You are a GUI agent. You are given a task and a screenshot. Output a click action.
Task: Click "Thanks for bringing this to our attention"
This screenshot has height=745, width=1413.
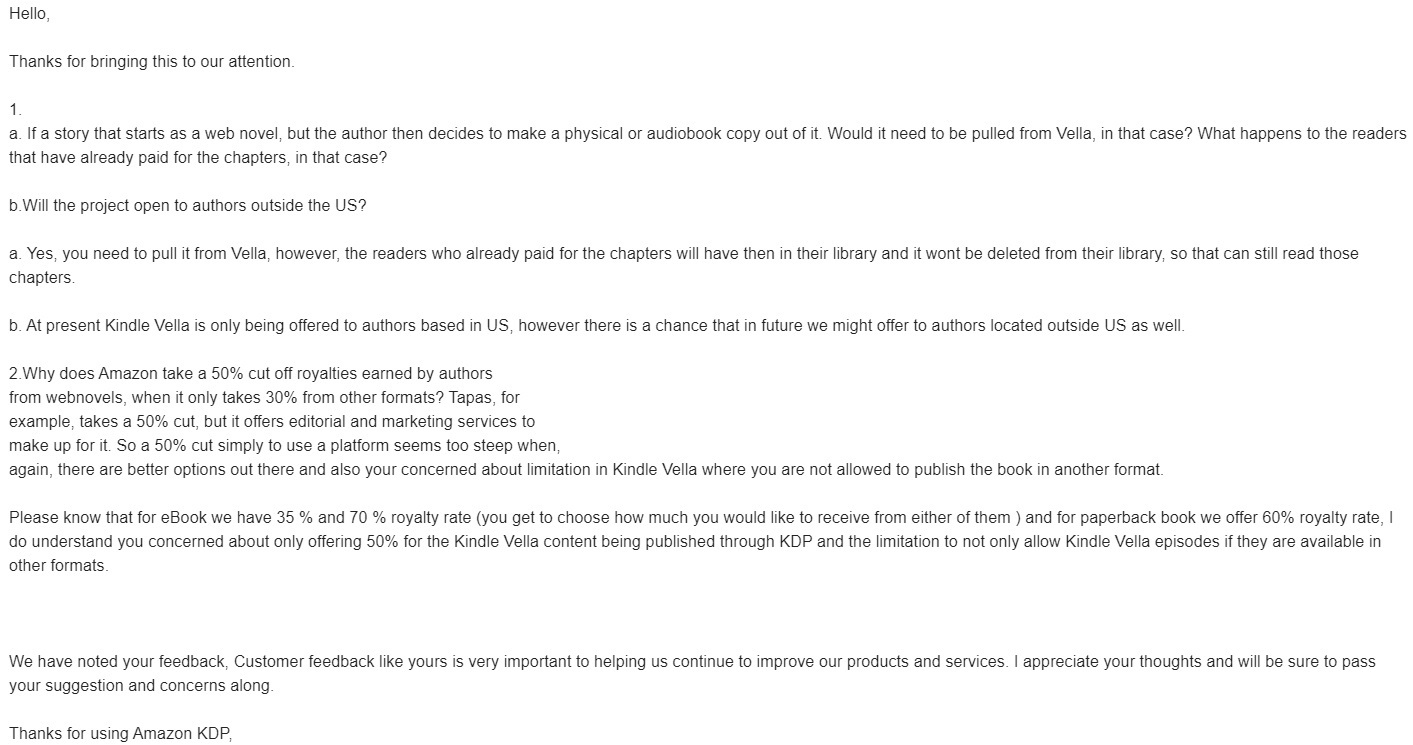[151, 62]
